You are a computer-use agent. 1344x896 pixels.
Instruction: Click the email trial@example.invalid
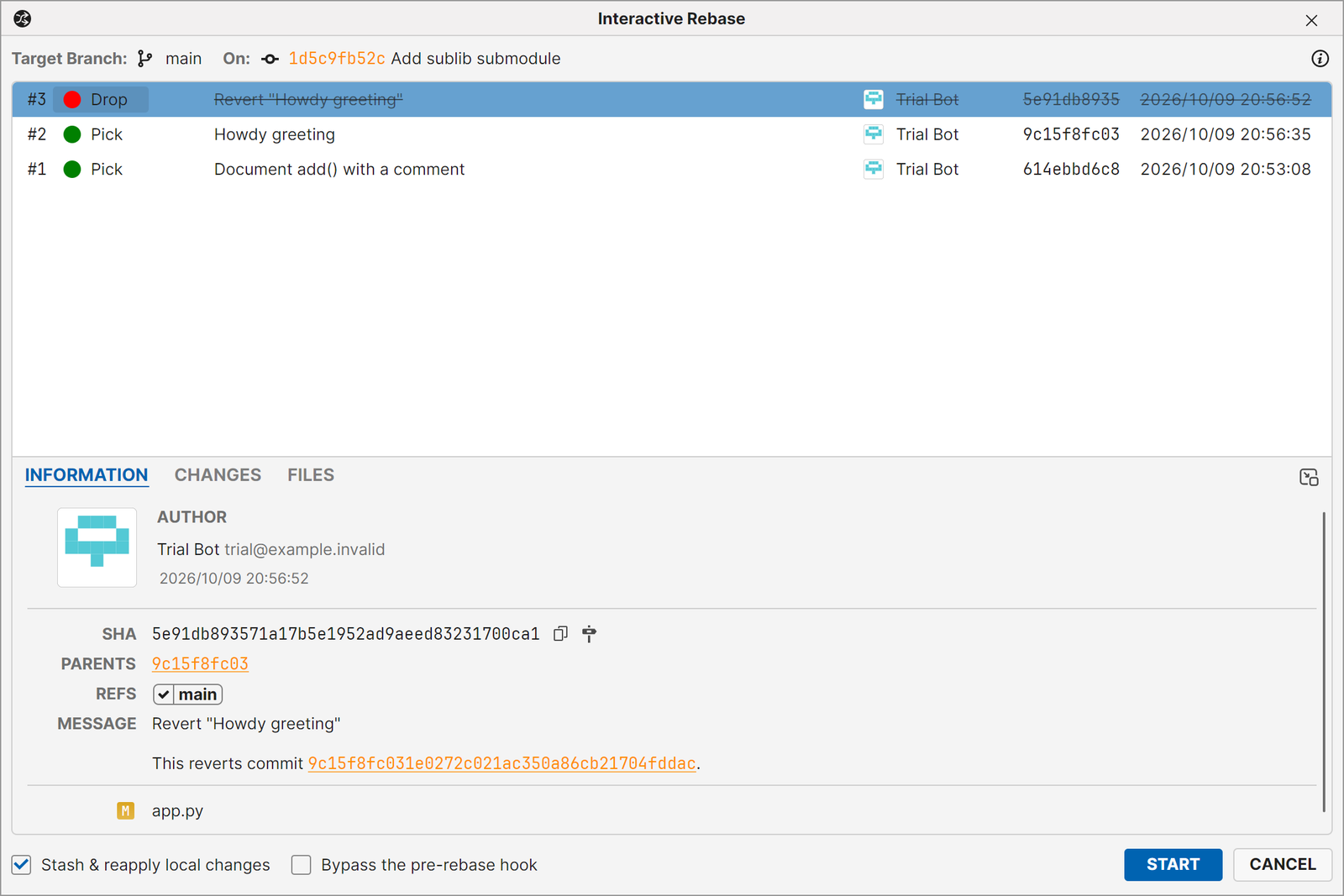click(x=305, y=550)
